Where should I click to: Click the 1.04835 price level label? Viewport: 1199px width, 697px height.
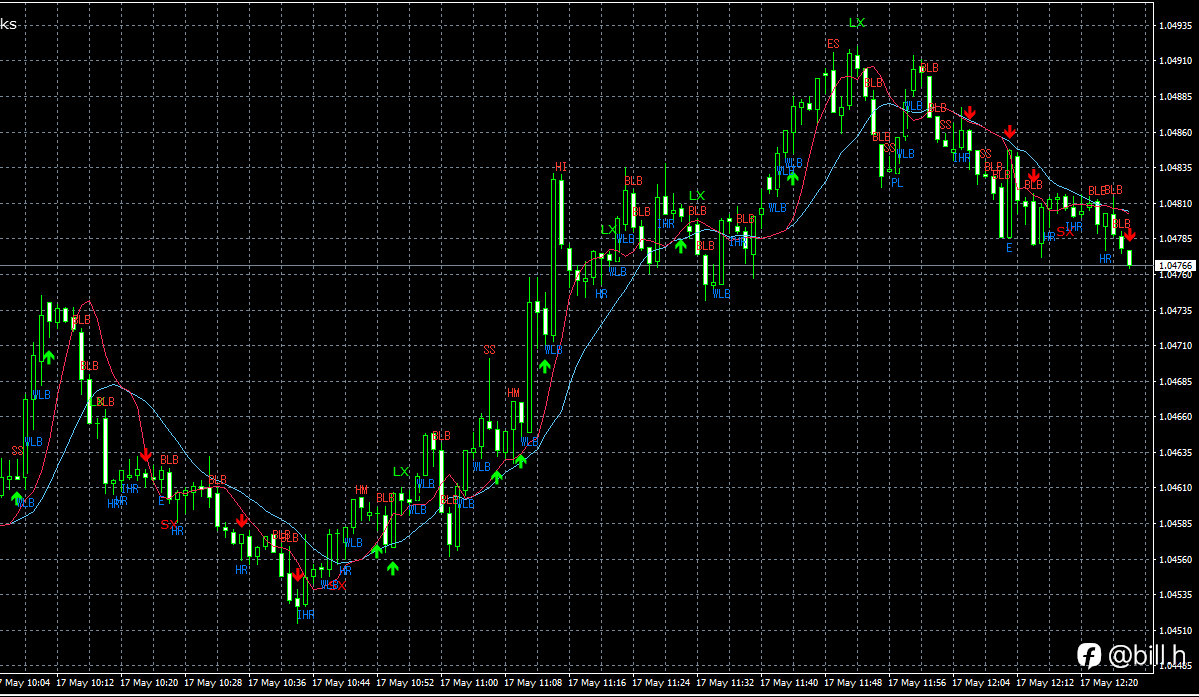[x=1176, y=167]
